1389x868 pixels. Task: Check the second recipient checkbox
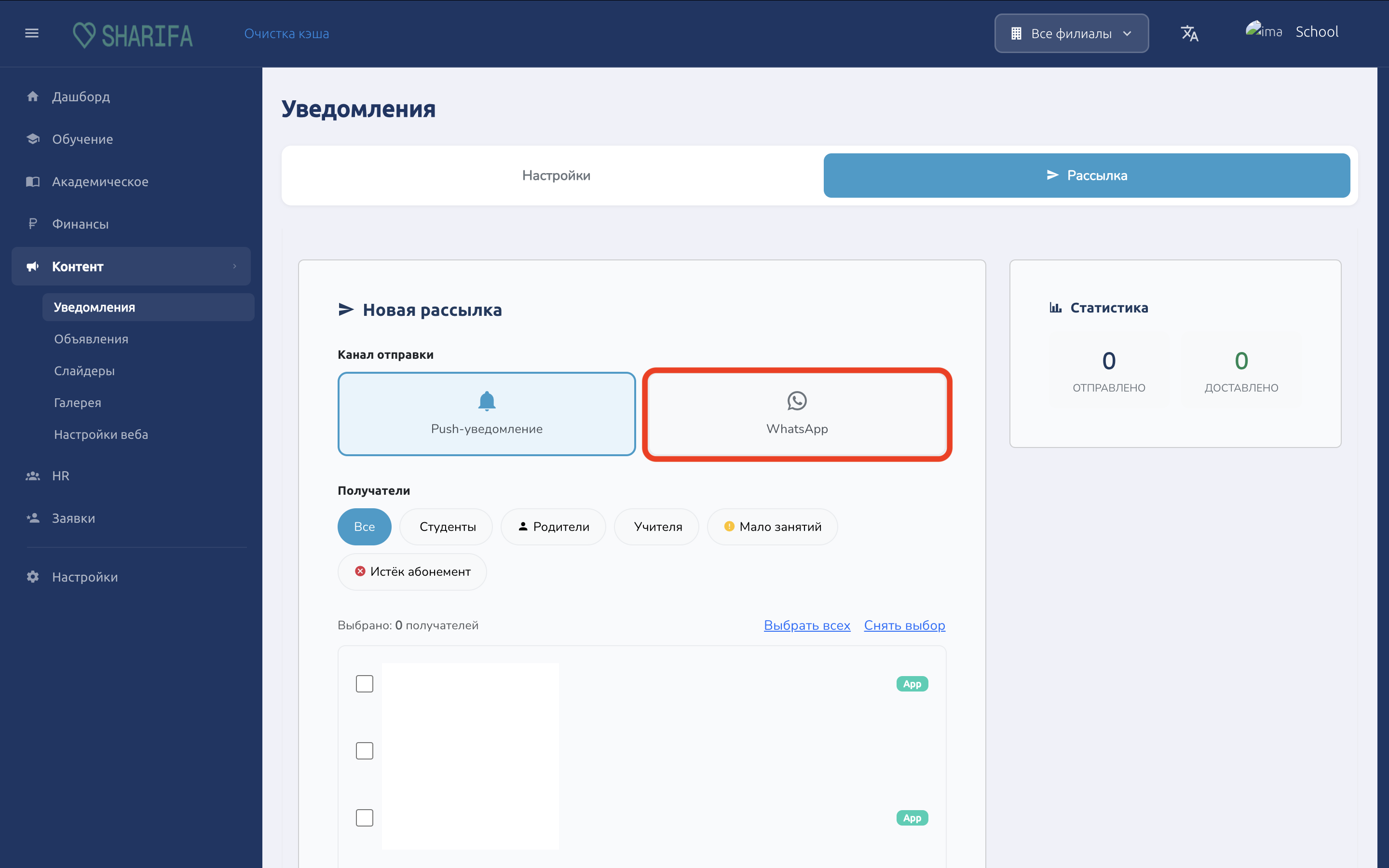pos(365,751)
